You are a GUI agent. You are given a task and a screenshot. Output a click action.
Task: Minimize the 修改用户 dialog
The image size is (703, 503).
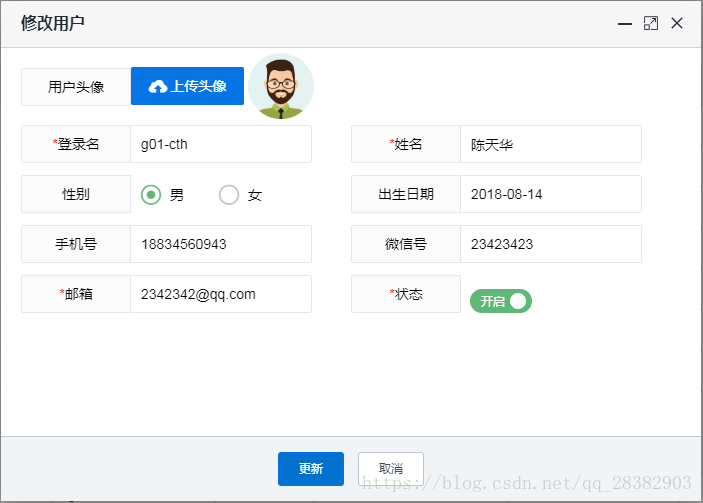[625, 23]
